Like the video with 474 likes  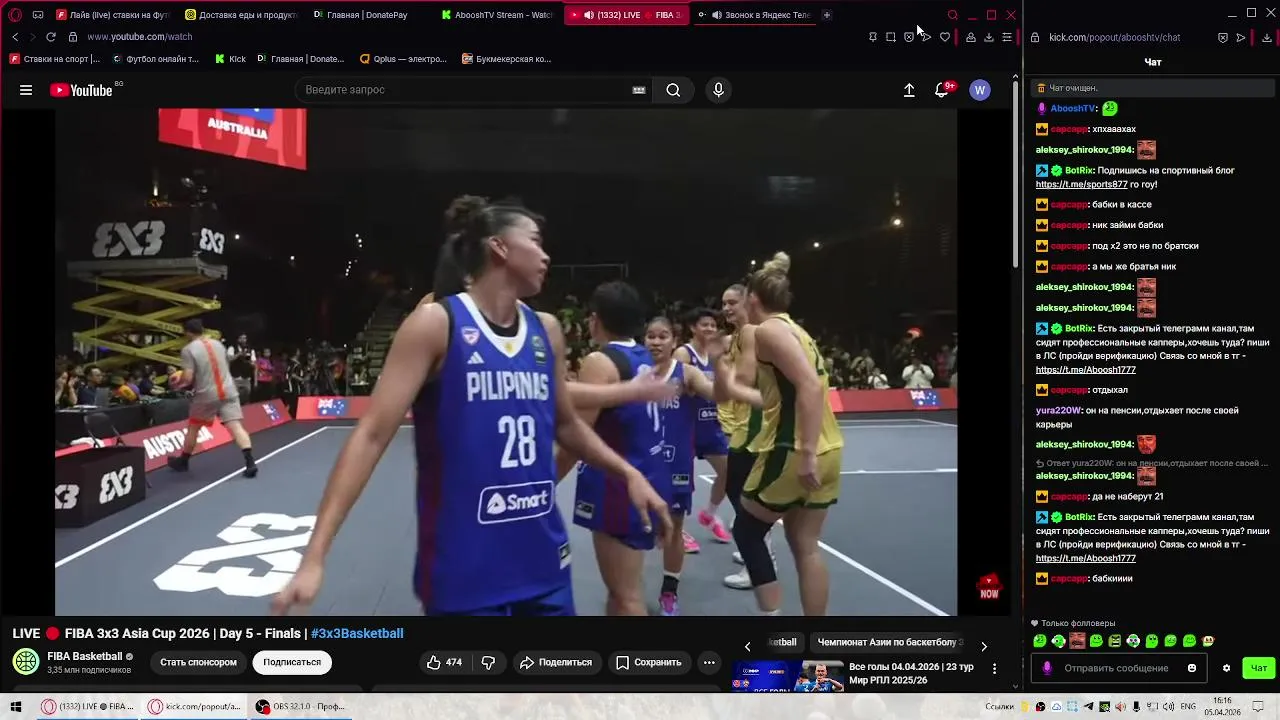click(444, 662)
